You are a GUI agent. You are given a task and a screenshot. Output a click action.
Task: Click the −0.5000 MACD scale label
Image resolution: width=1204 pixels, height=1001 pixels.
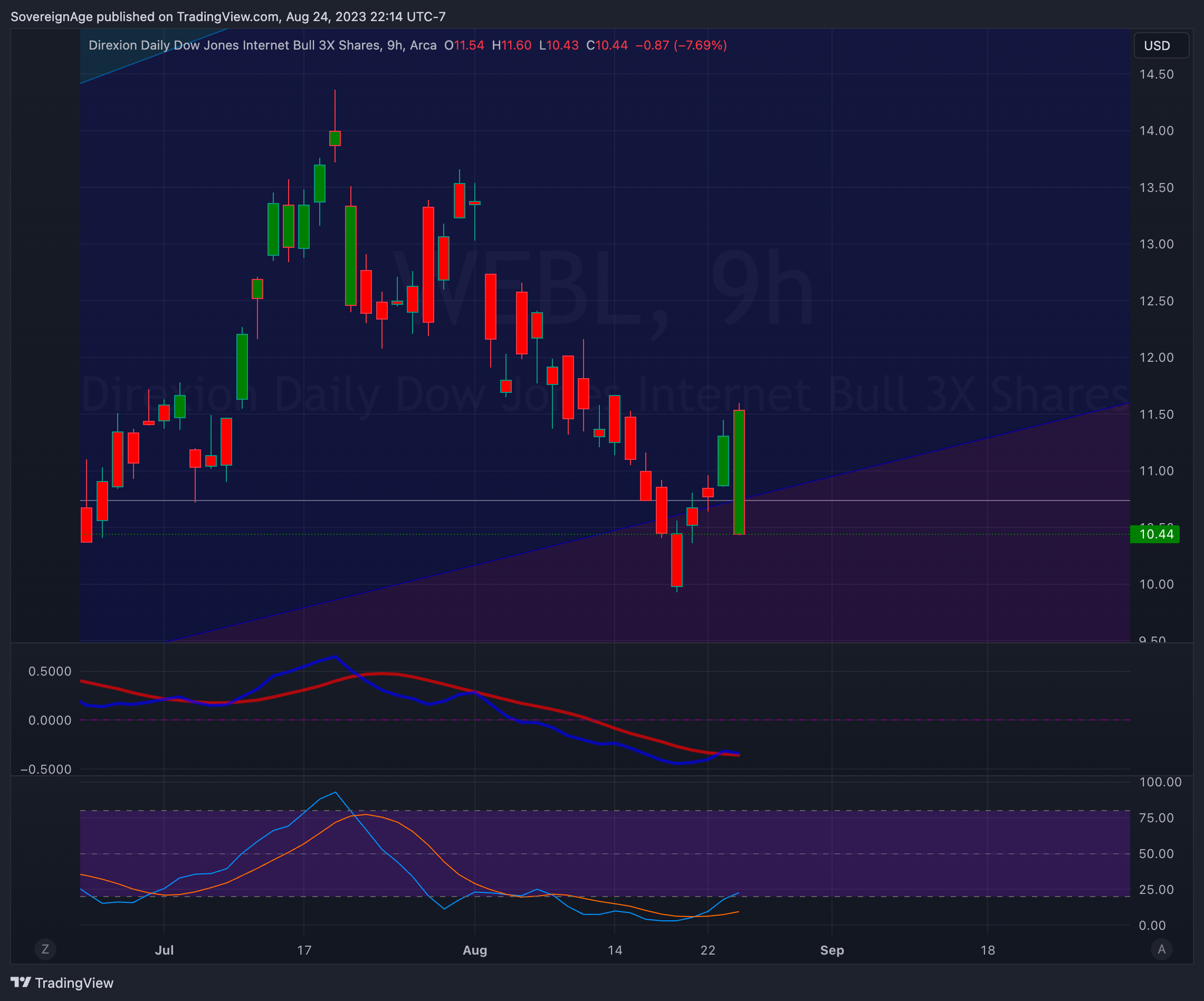(x=46, y=769)
